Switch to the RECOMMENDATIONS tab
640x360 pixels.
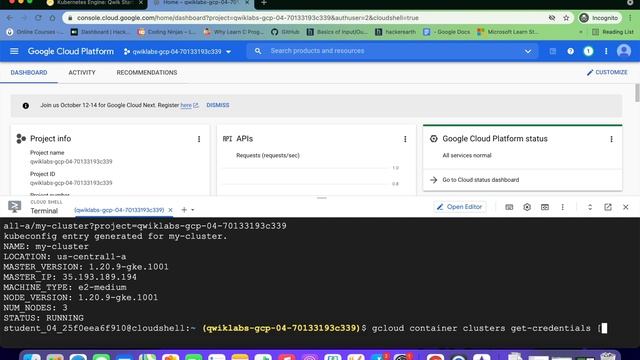click(x=147, y=73)
